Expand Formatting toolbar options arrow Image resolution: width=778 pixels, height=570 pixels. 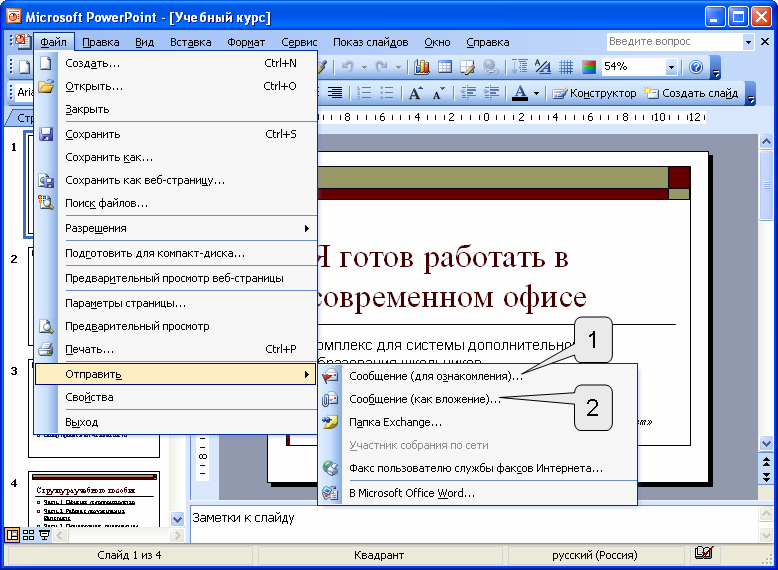pos(751,93)
